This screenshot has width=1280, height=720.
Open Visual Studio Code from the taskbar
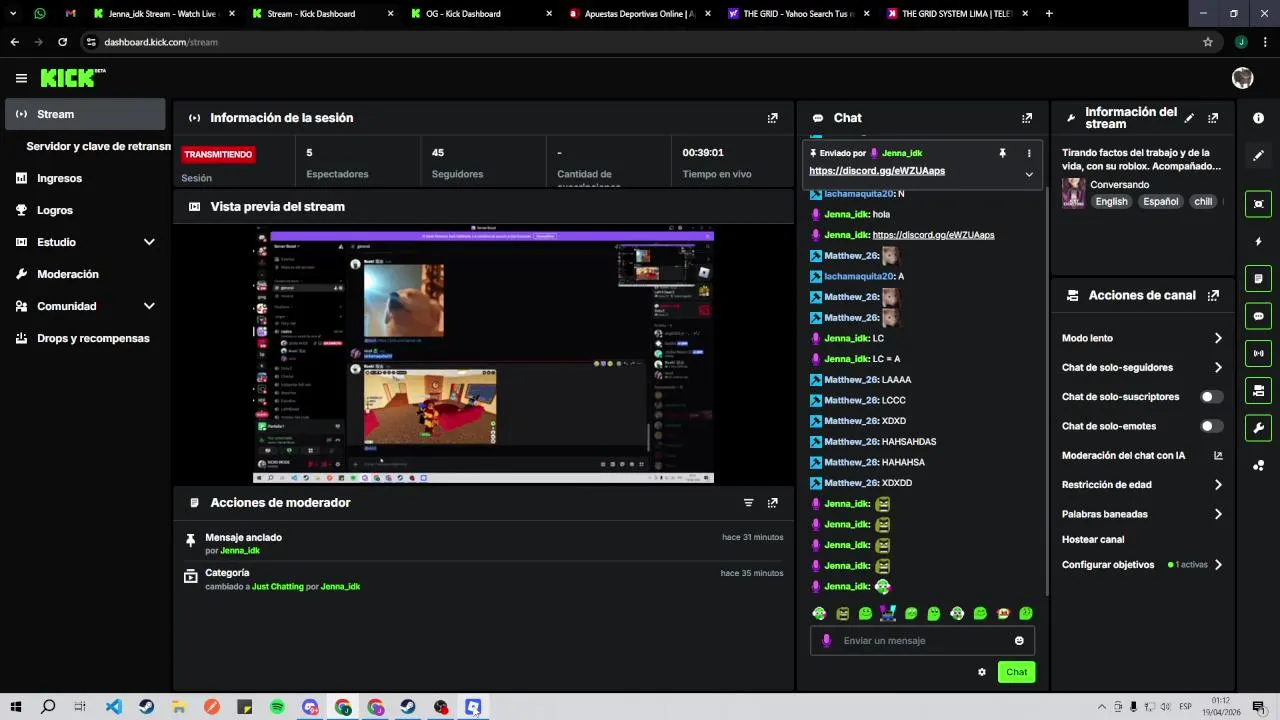click(114, 707)
